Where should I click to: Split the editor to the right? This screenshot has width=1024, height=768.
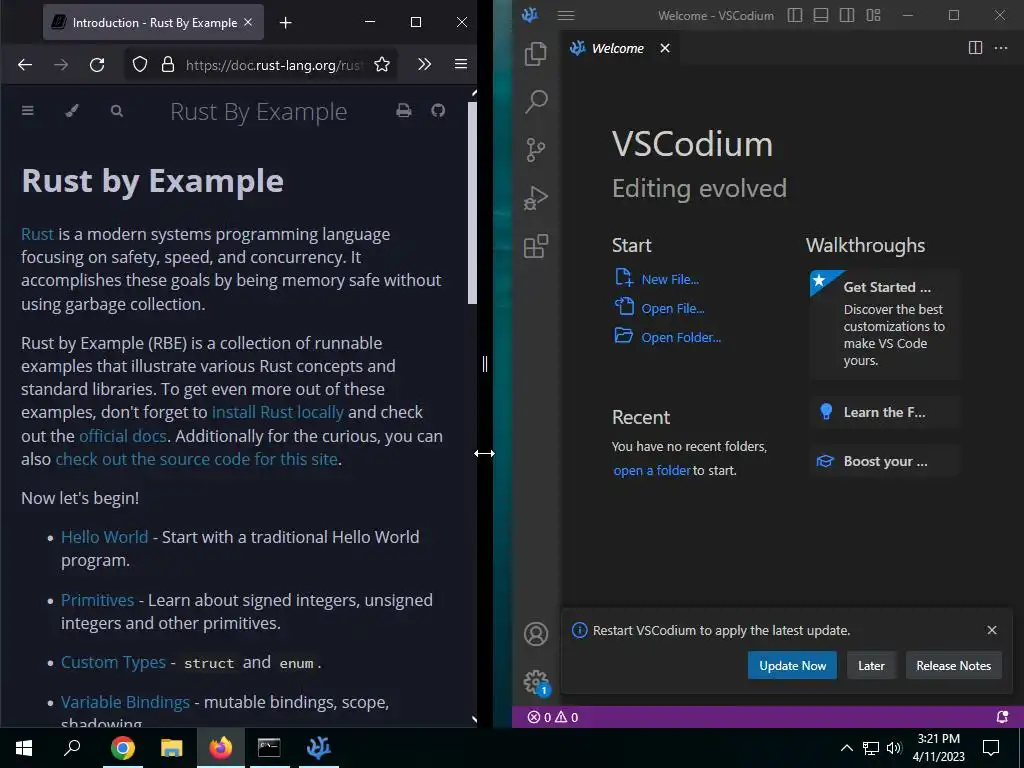click(x=975, y=48)
